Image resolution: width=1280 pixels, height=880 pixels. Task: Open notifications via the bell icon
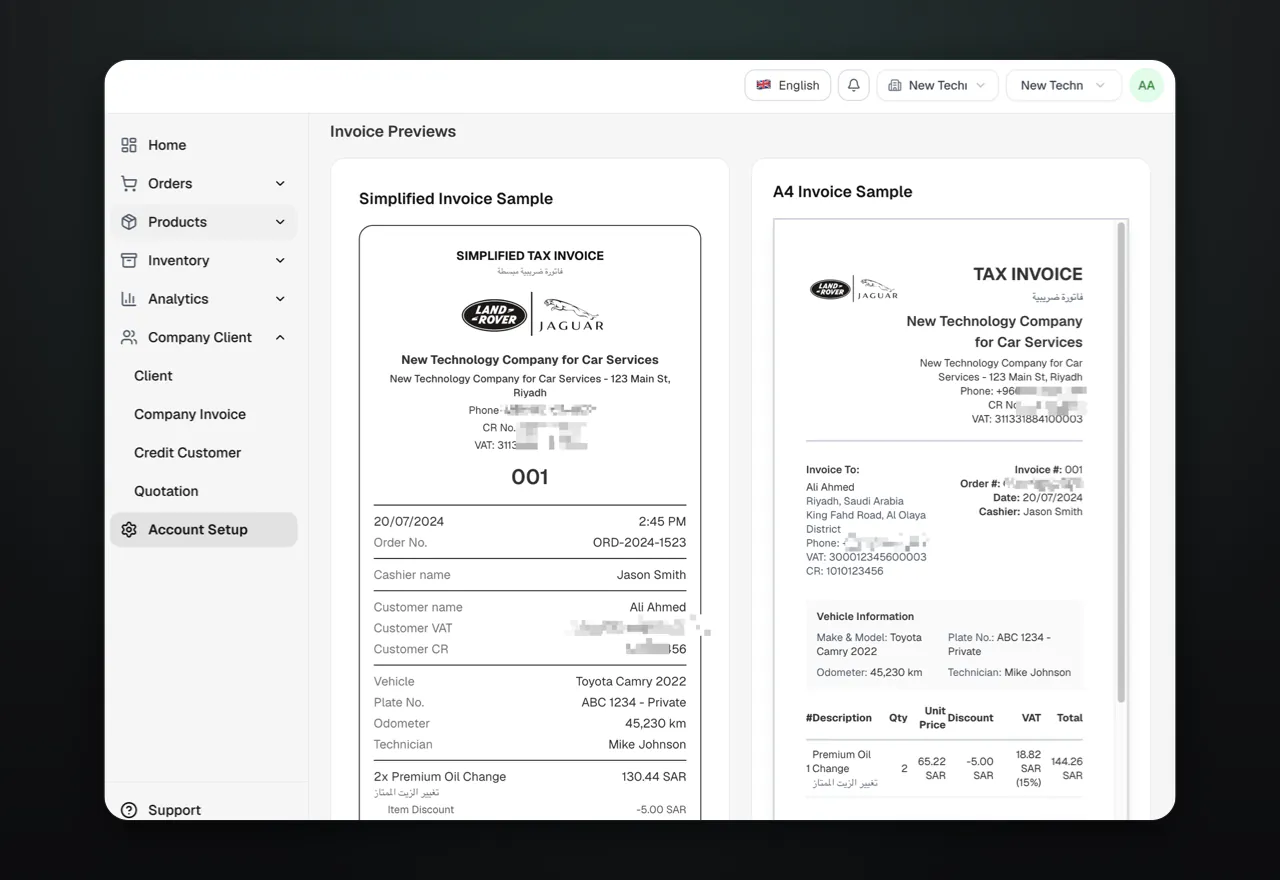(x=853, y=85)
